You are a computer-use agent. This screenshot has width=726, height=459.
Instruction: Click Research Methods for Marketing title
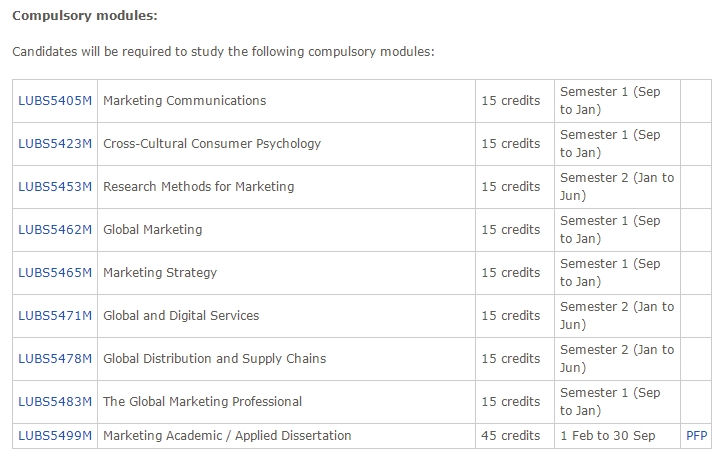[198, 187]
